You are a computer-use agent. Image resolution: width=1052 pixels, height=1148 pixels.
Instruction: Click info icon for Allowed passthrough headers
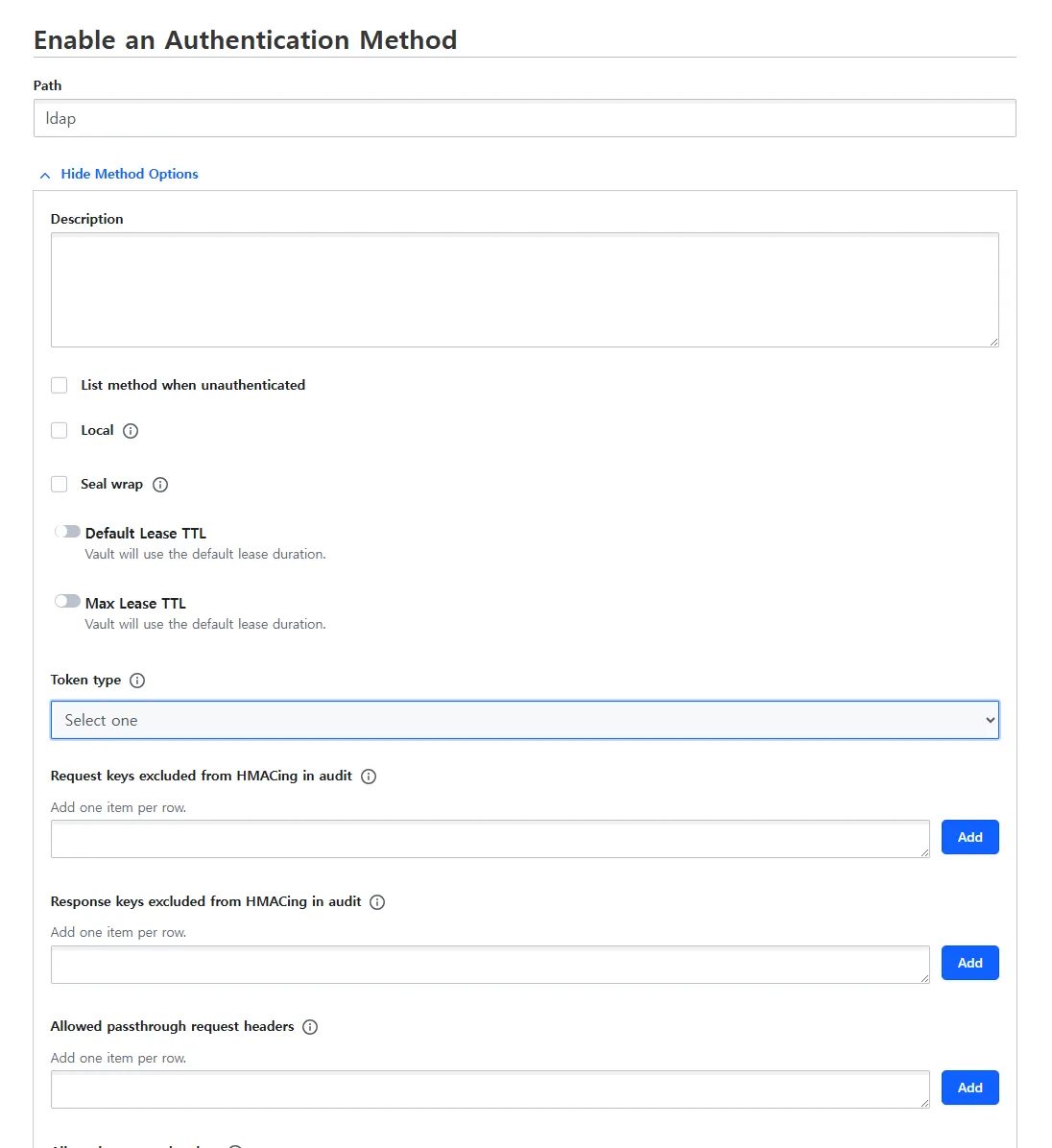click(310, 1027)
